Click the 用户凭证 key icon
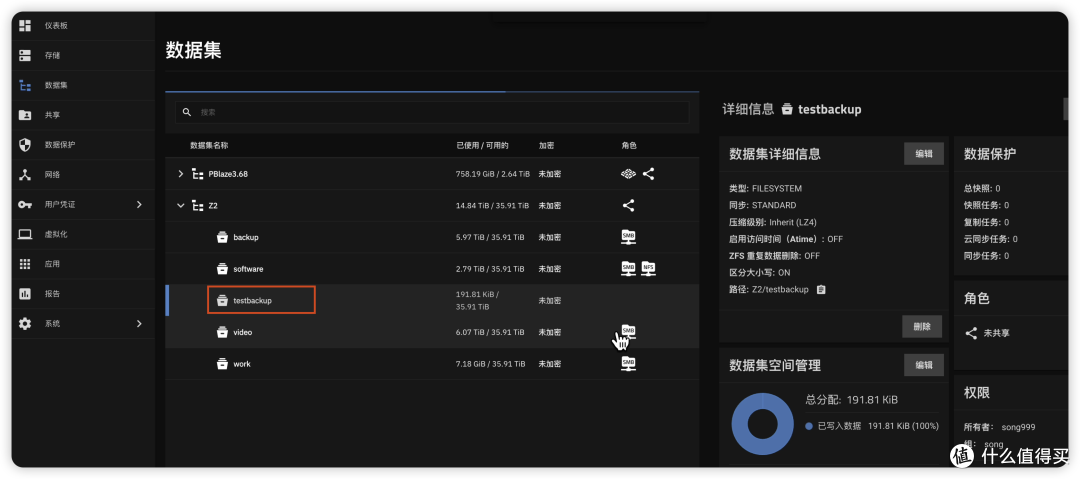Image resolution: width=1080 pixels, height=479 pixels. (25, 205)
